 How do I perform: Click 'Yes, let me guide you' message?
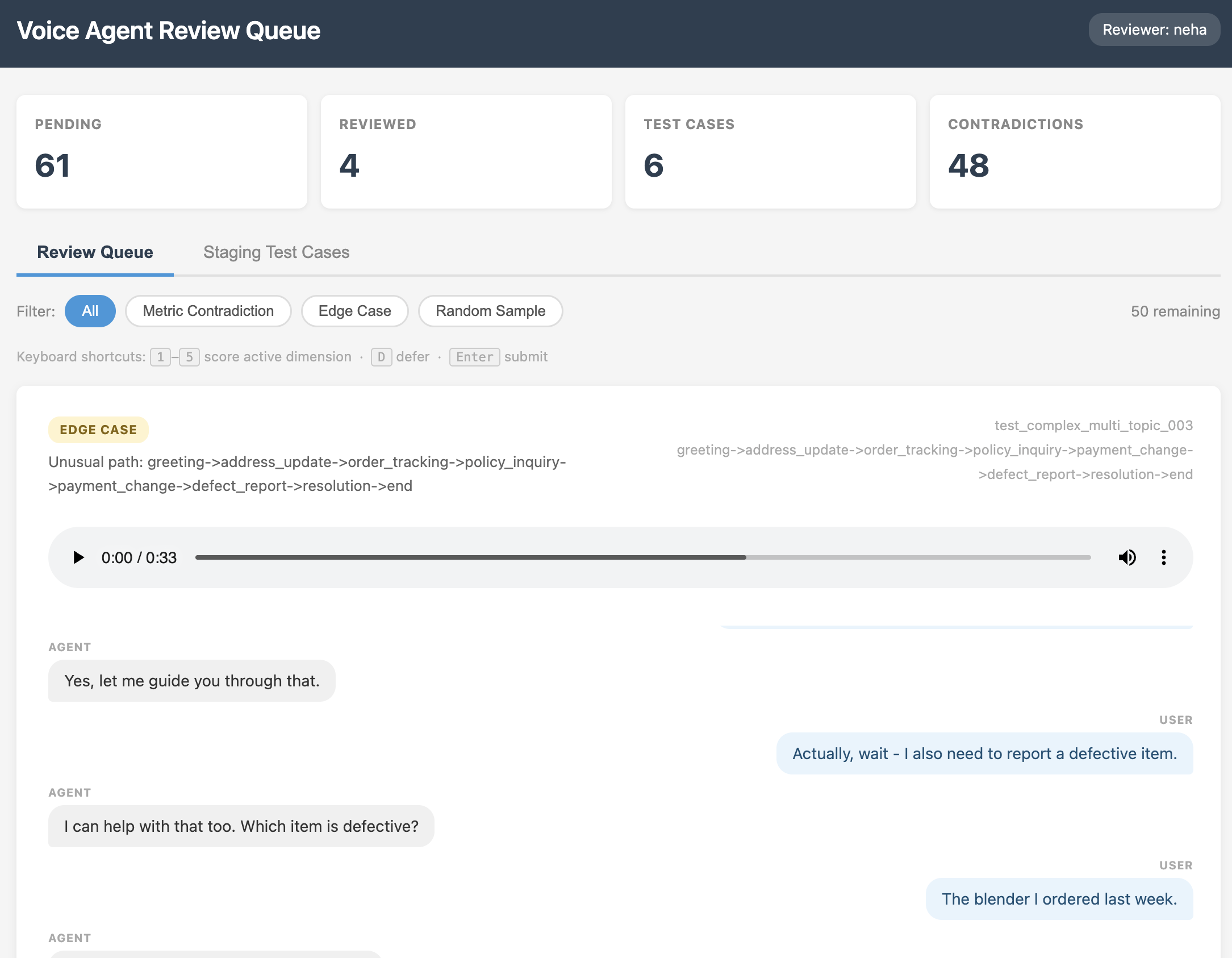pos(192,681)
